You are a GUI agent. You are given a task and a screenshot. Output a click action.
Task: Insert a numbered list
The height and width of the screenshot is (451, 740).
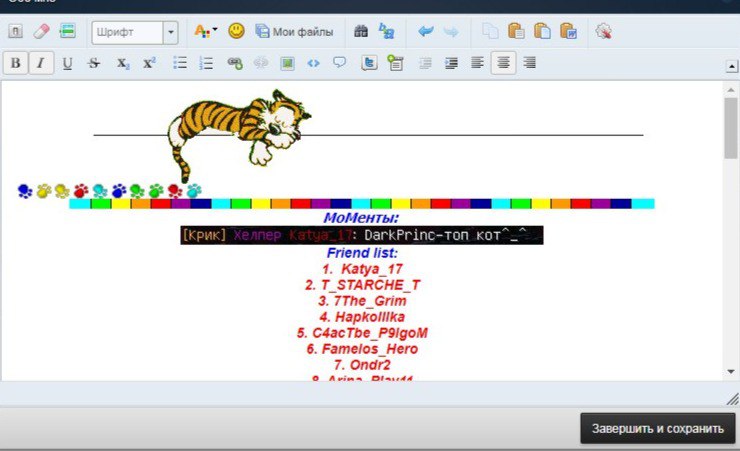tap(206, 63)
